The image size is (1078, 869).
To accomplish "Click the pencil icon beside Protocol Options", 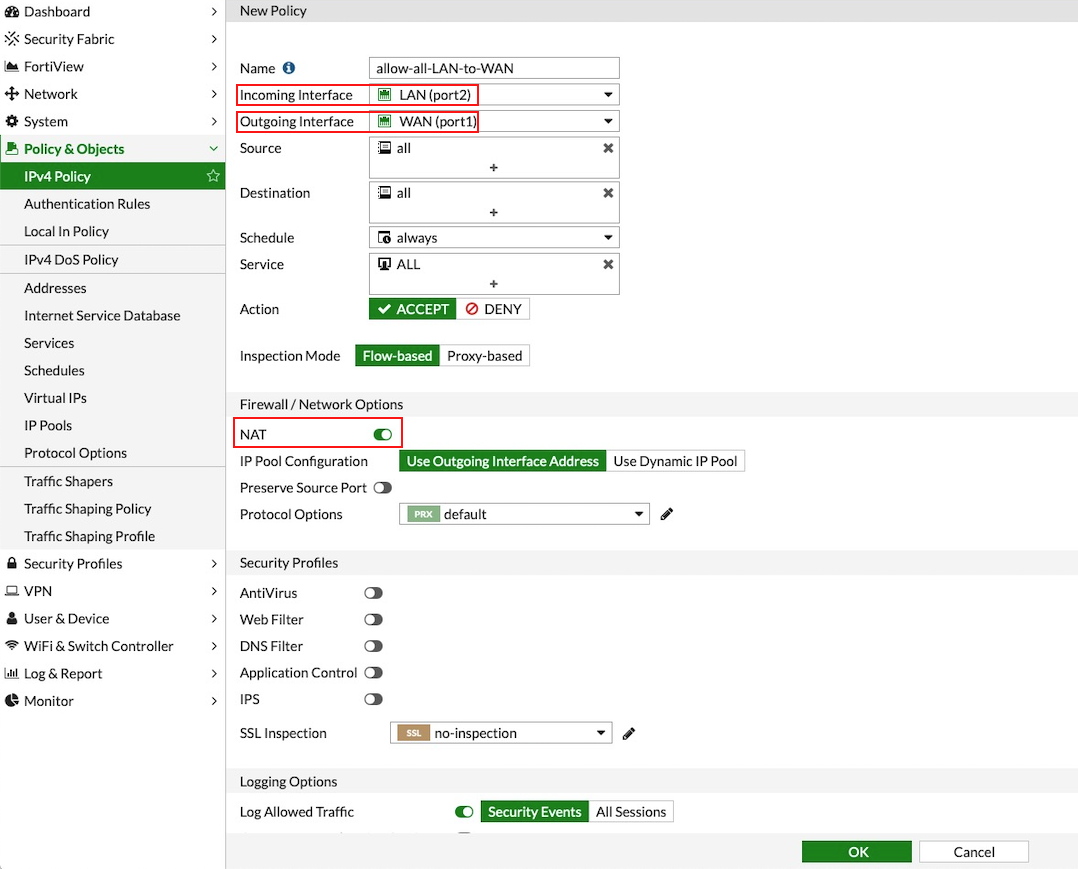I will point(667,514).
